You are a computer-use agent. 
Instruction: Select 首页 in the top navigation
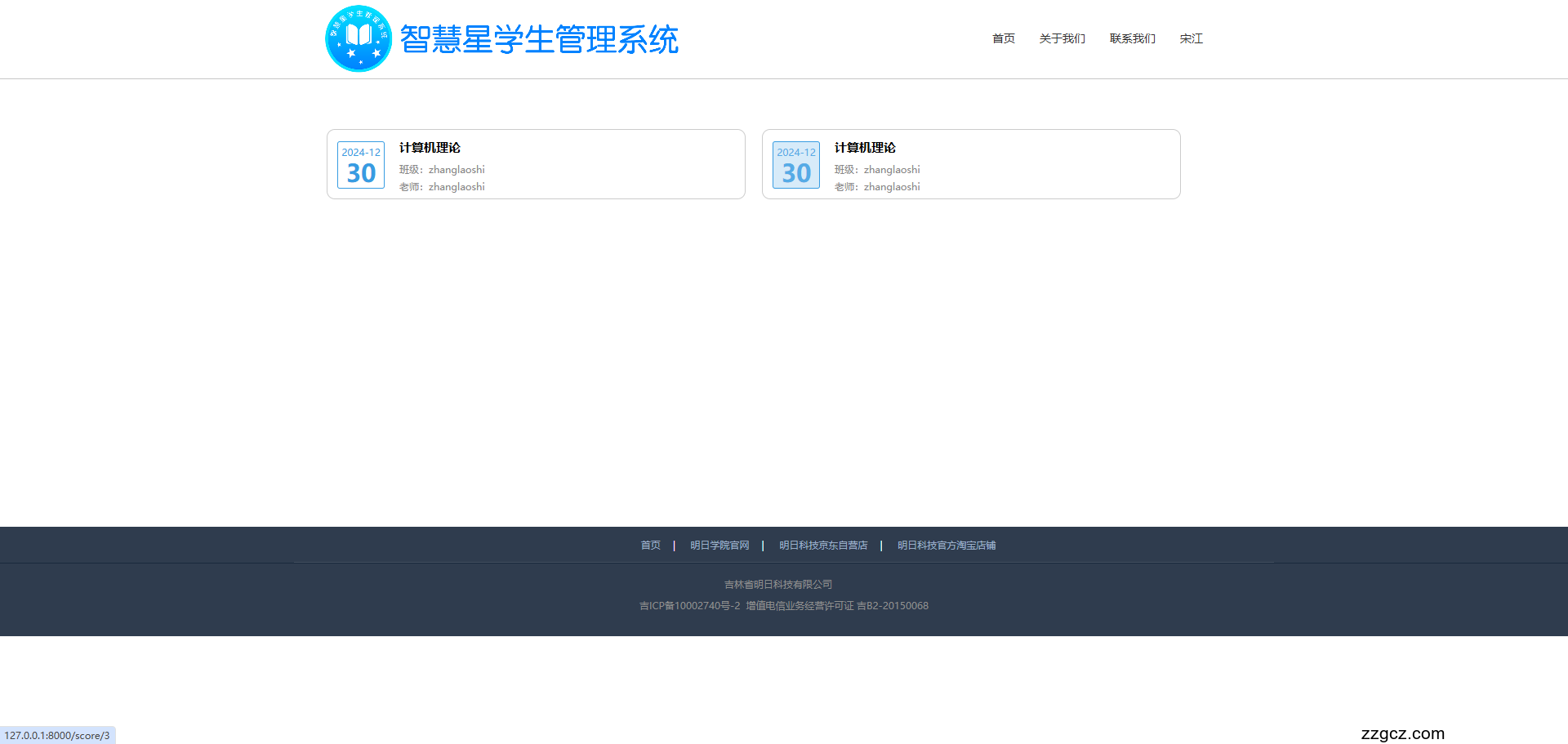tap(1003, 38)
